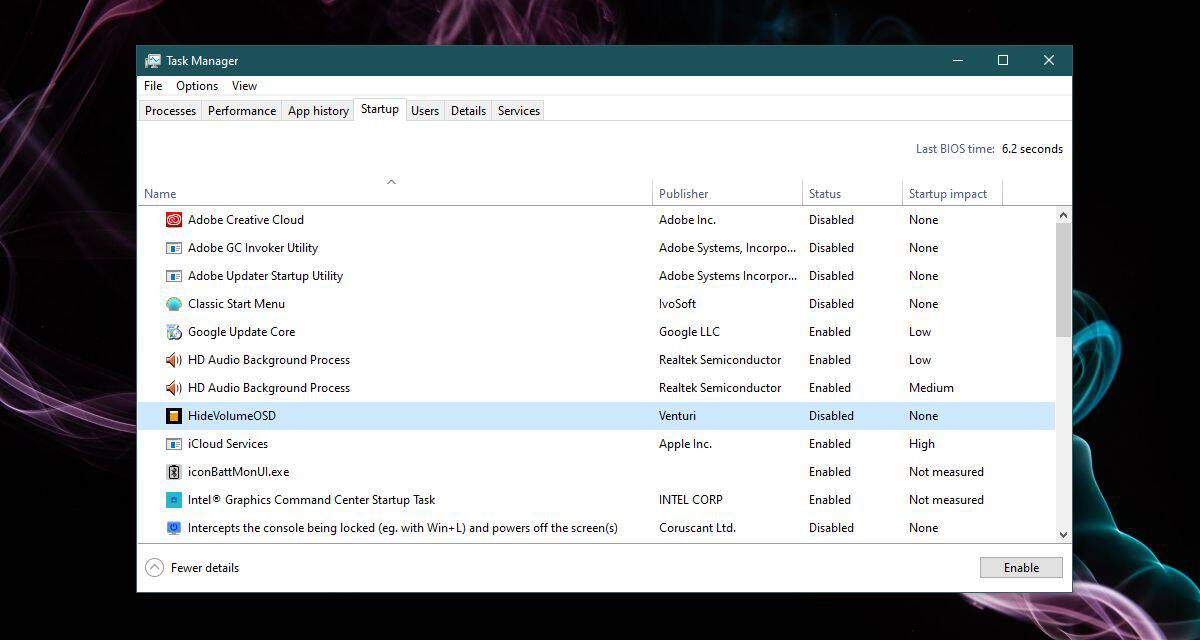Click speaker icon of Medium-impact HD Audio process
Viewport: 1200px width, 640px height.
pyautogui.click(x=174, y=388)
